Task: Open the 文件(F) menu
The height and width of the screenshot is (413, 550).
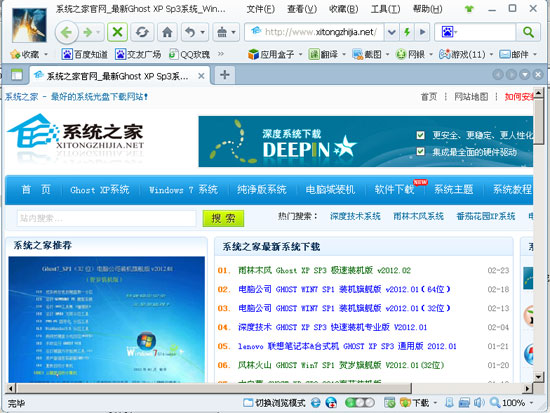Action: pos(260,9)
